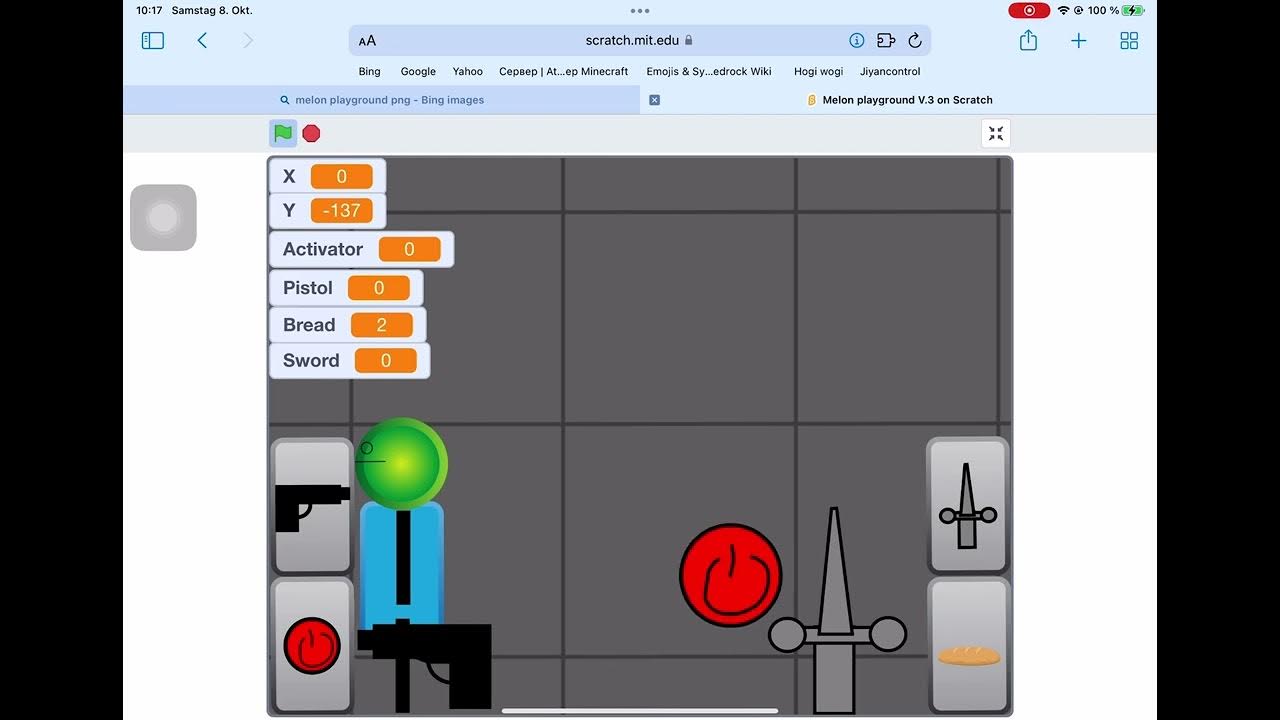Switch to melon playground png Bing images tab
Image resolution: width=1280 pixels, height=720 pixels.
coord(381,100)
